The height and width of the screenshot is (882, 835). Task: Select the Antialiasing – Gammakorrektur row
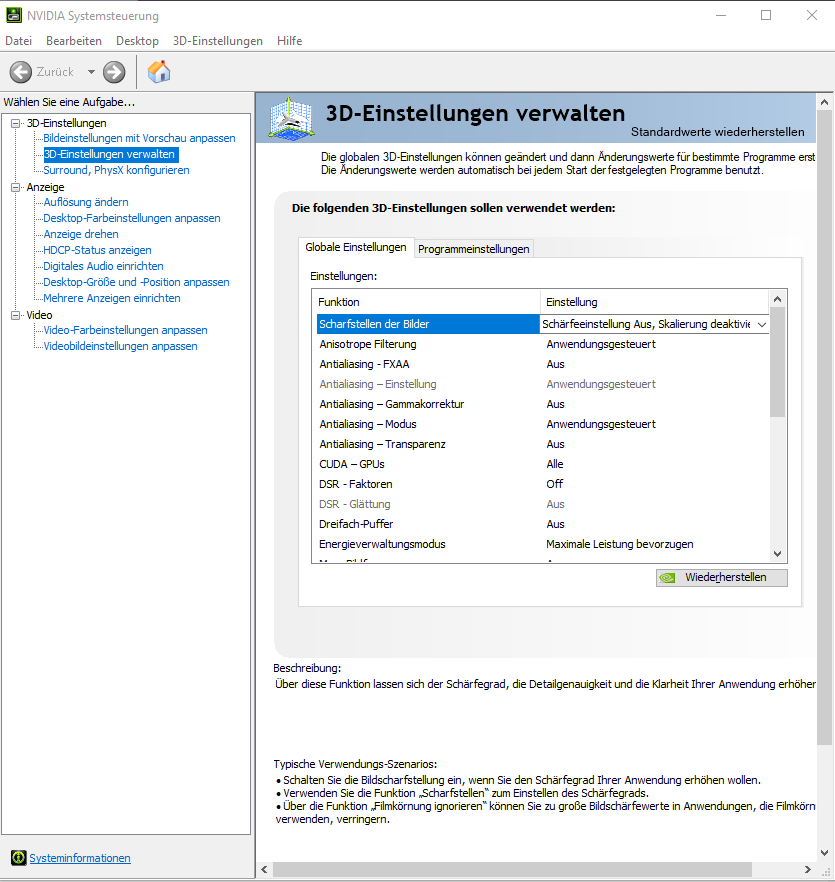point(542,404)
